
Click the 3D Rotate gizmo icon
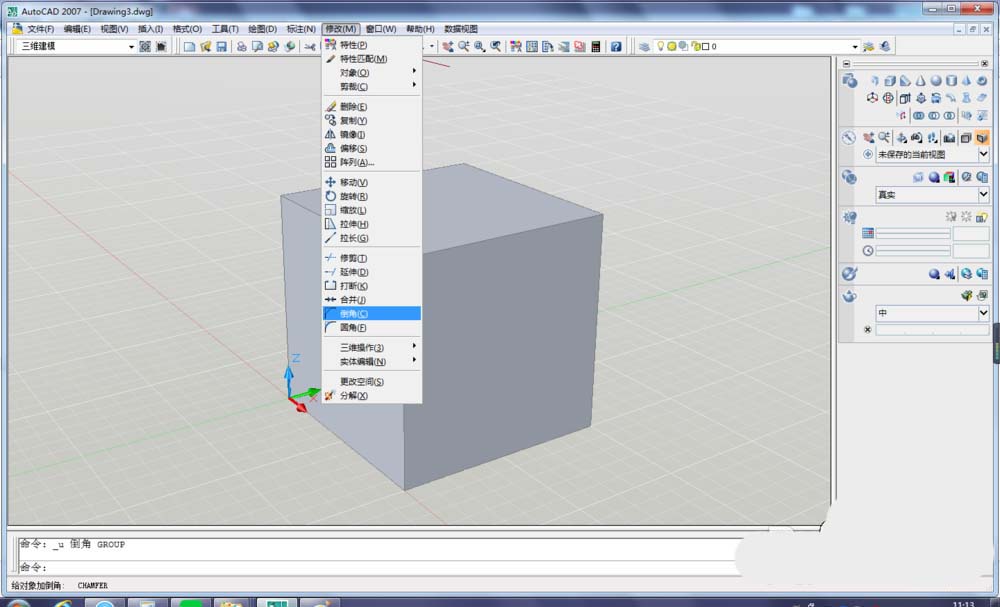click(888, 98)
